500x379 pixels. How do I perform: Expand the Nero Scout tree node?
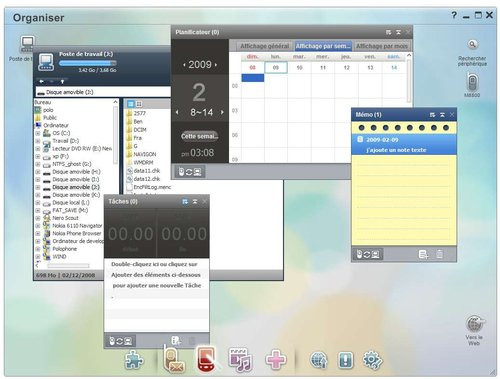click(x=38, y=218)
